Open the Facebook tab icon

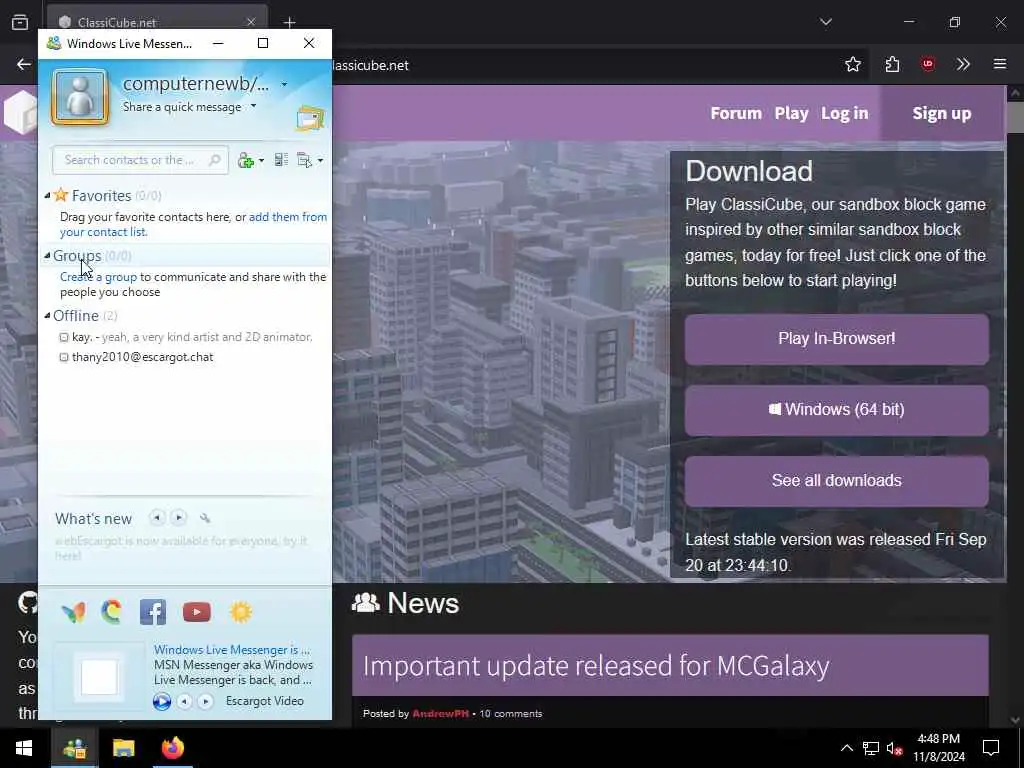tap(153, 612)
